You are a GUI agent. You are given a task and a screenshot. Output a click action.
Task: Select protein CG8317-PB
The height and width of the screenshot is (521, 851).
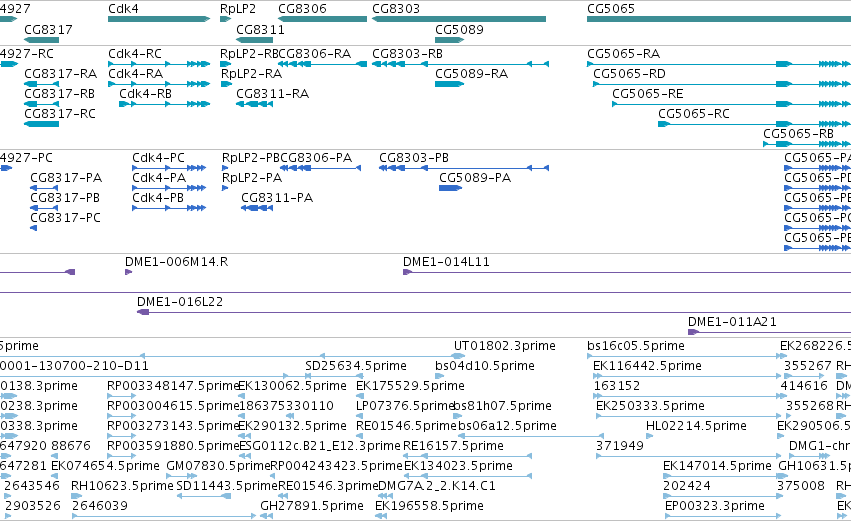pyautogui.click(x=44, y=208)
